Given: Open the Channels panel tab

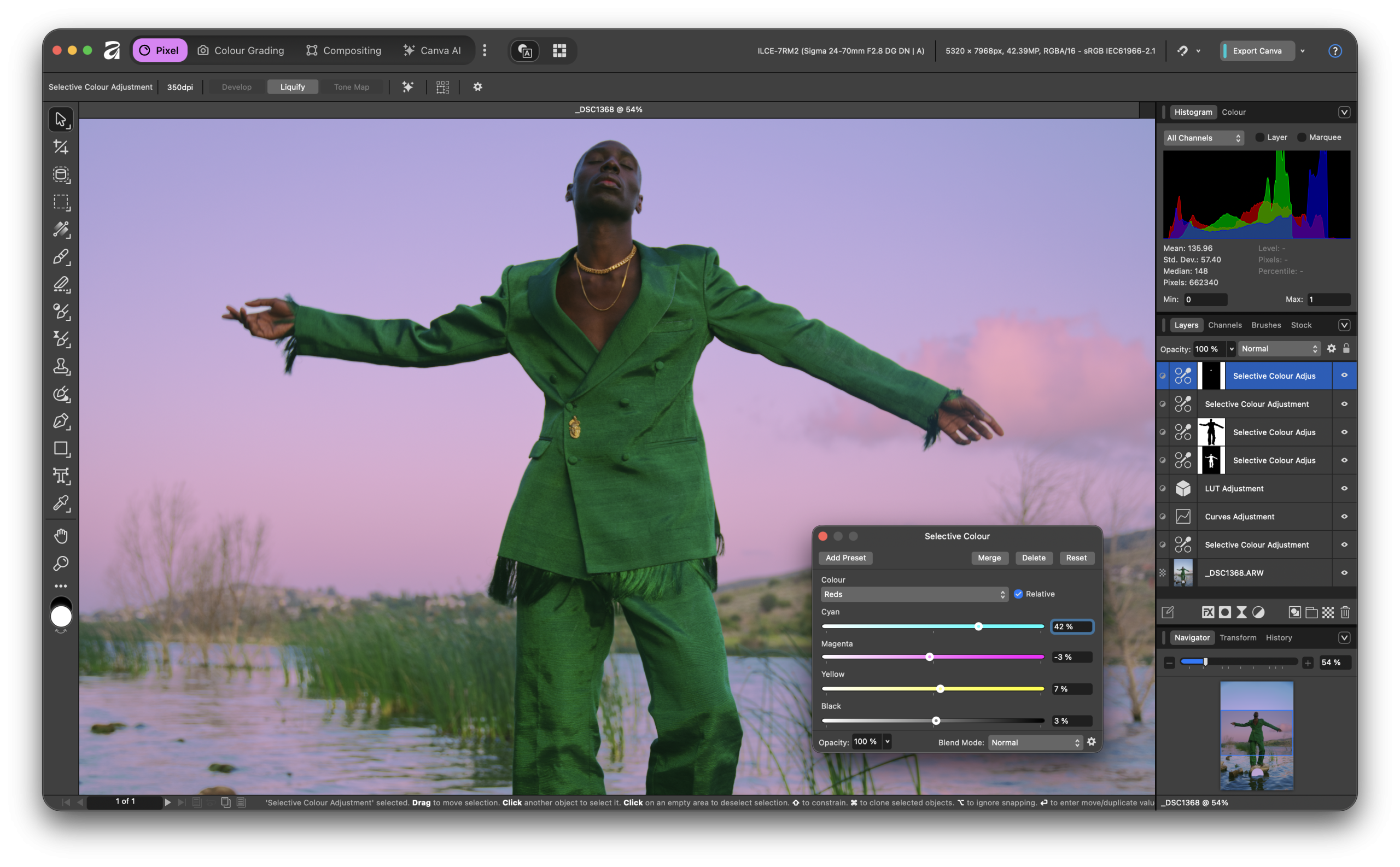Looking at the screenshot, I should click(x=1224, y=325).
